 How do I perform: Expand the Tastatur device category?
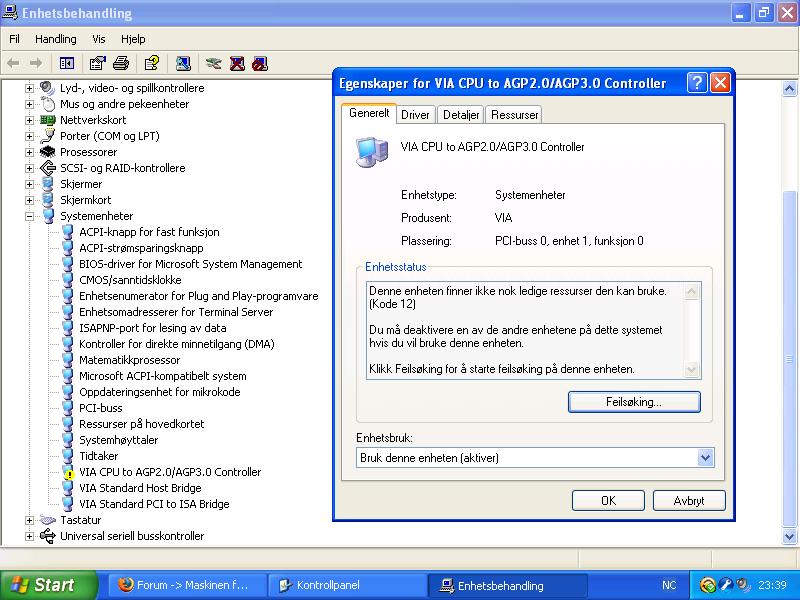coord(30,520)
